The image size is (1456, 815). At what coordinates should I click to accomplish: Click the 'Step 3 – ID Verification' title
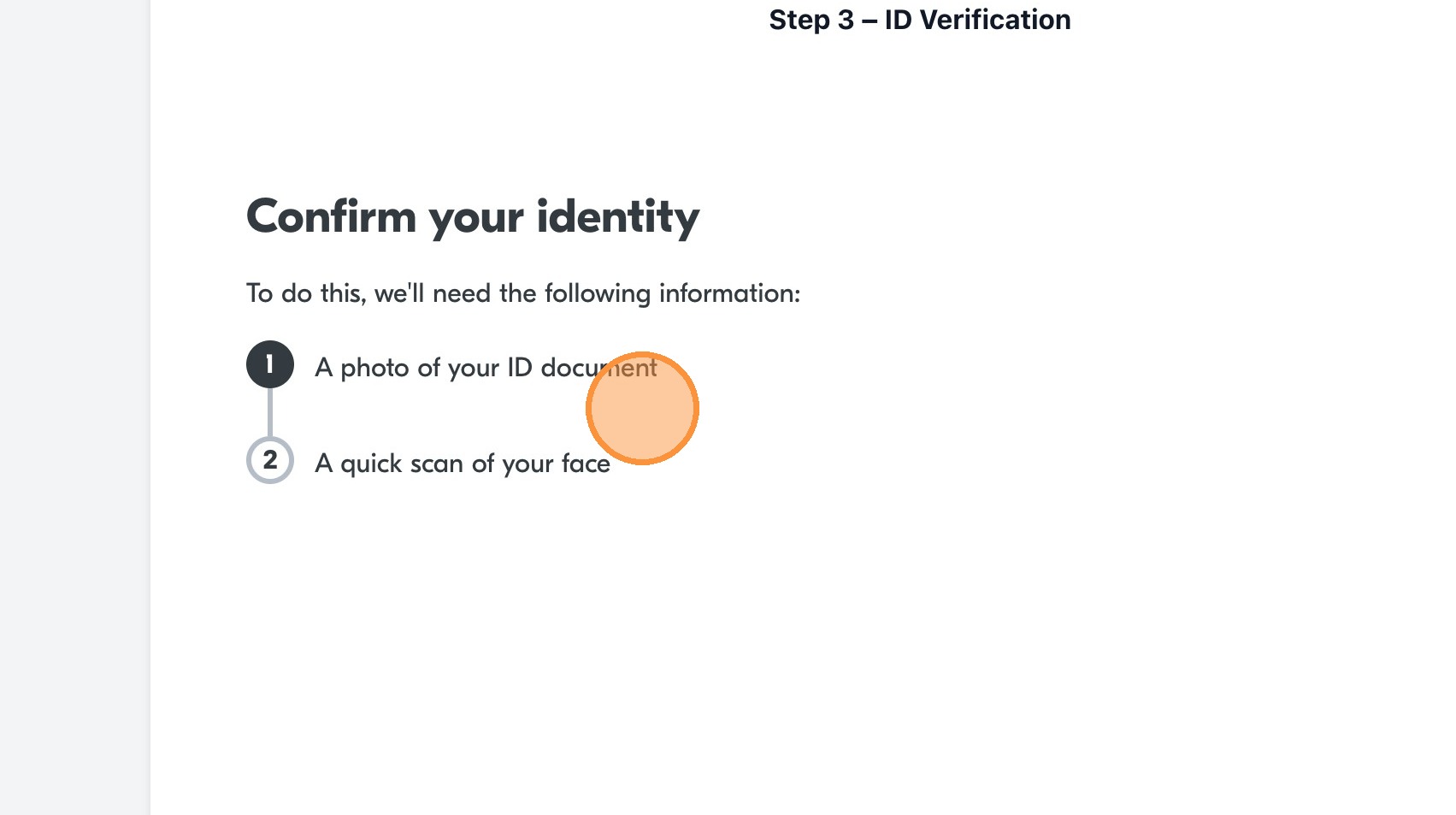(x=919, y=20)
